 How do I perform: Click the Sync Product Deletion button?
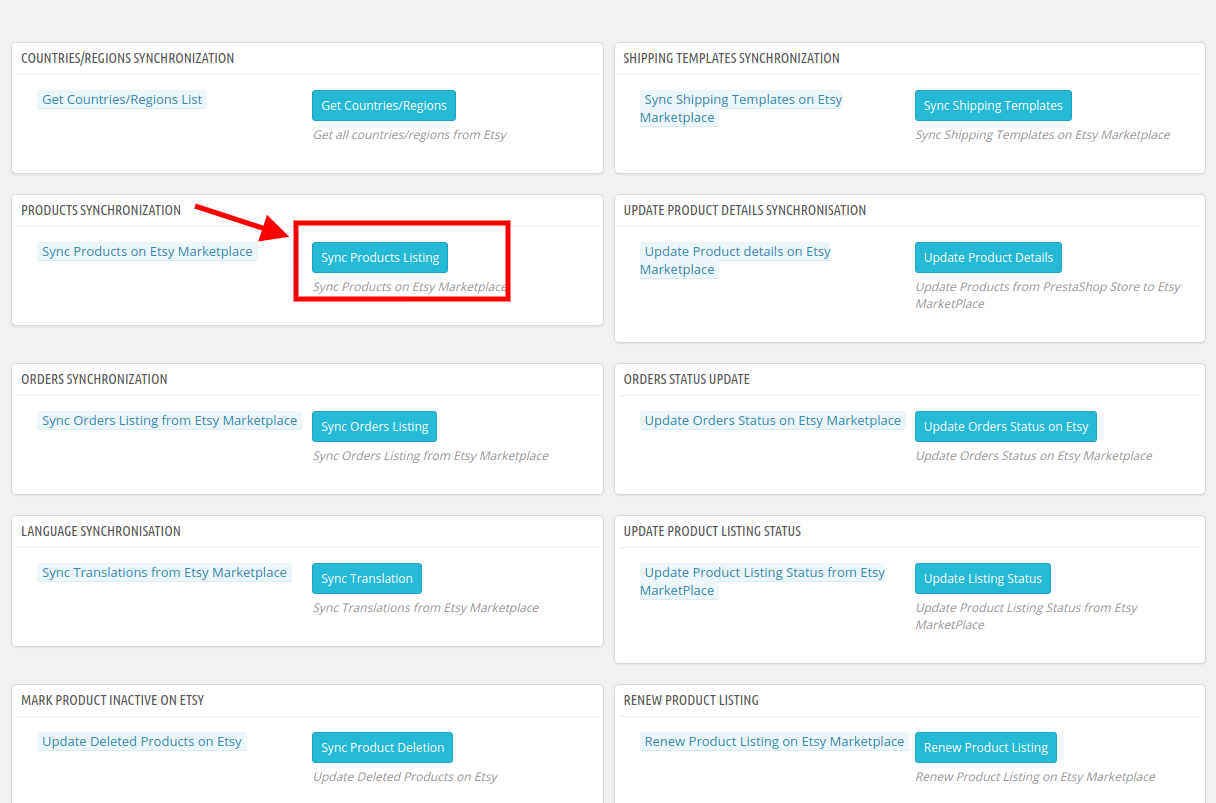(x=382, y=748)
